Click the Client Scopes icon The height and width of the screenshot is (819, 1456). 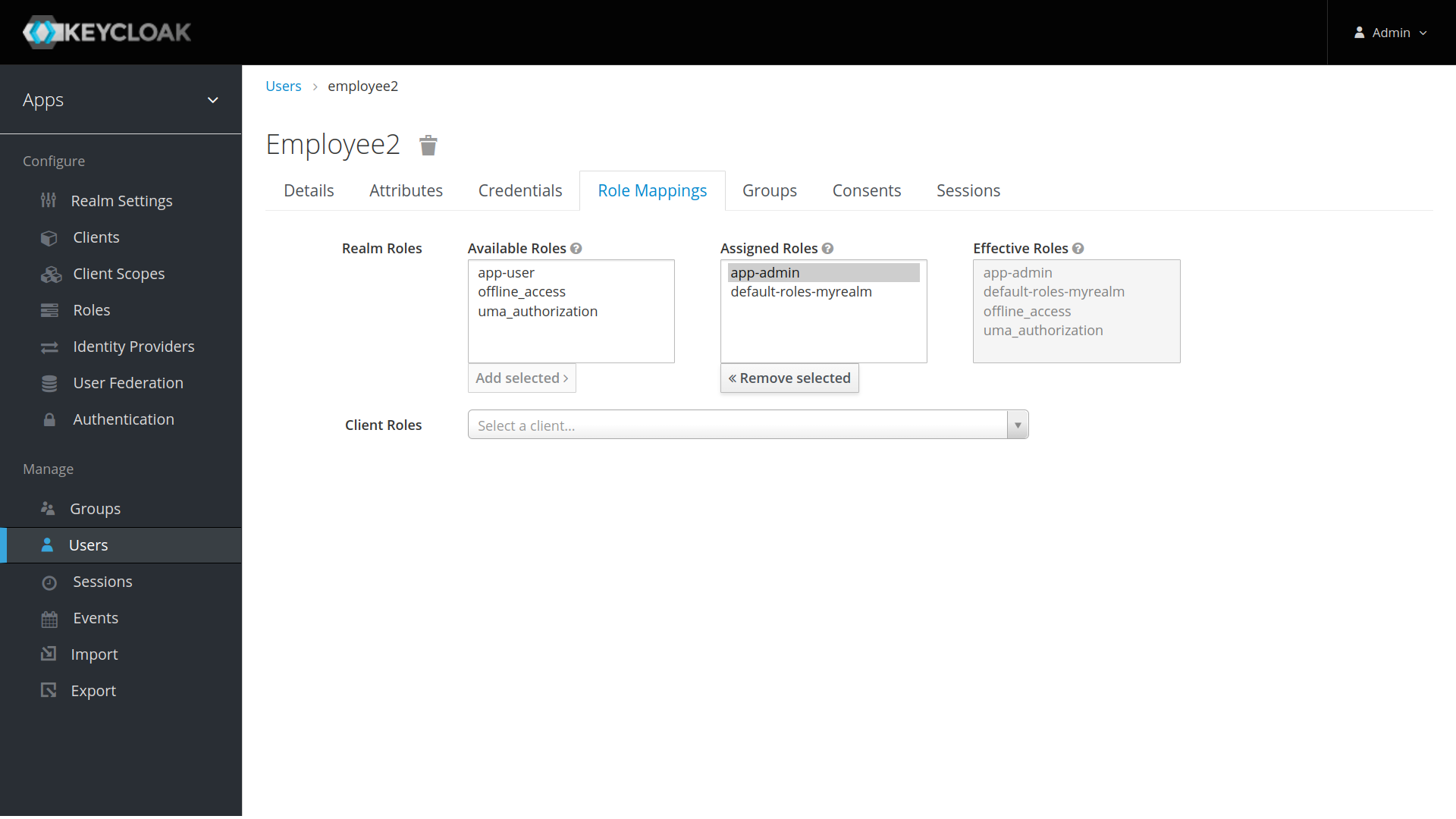coord(49,273)
